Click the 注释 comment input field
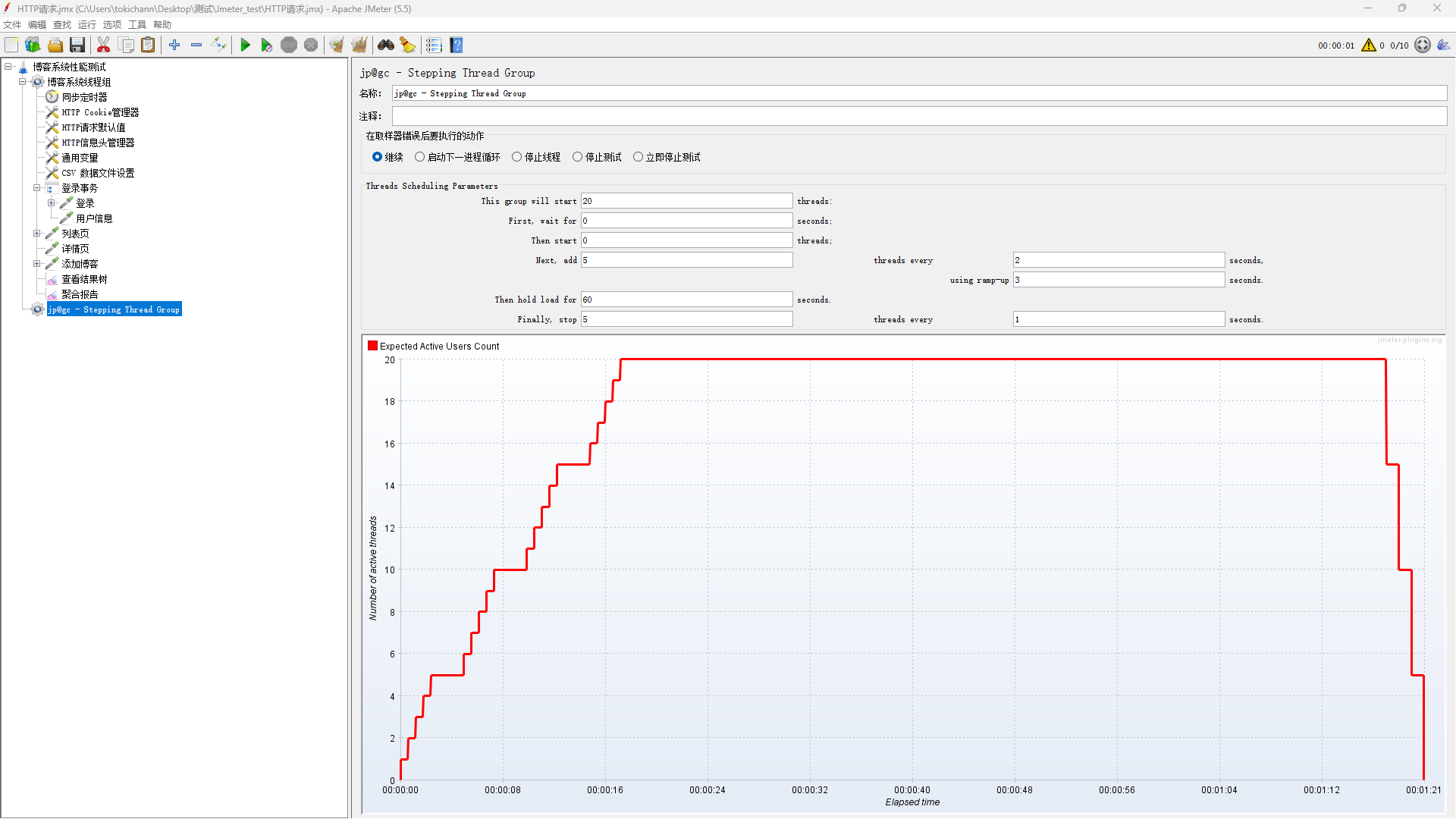Viewport: 1456px width, 819px height. (919, 116)
